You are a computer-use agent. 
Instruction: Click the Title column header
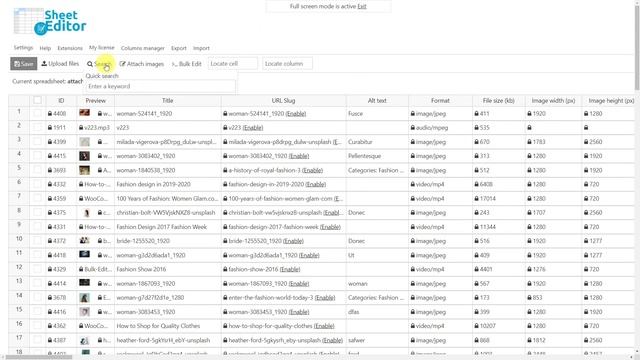[167, 100]
